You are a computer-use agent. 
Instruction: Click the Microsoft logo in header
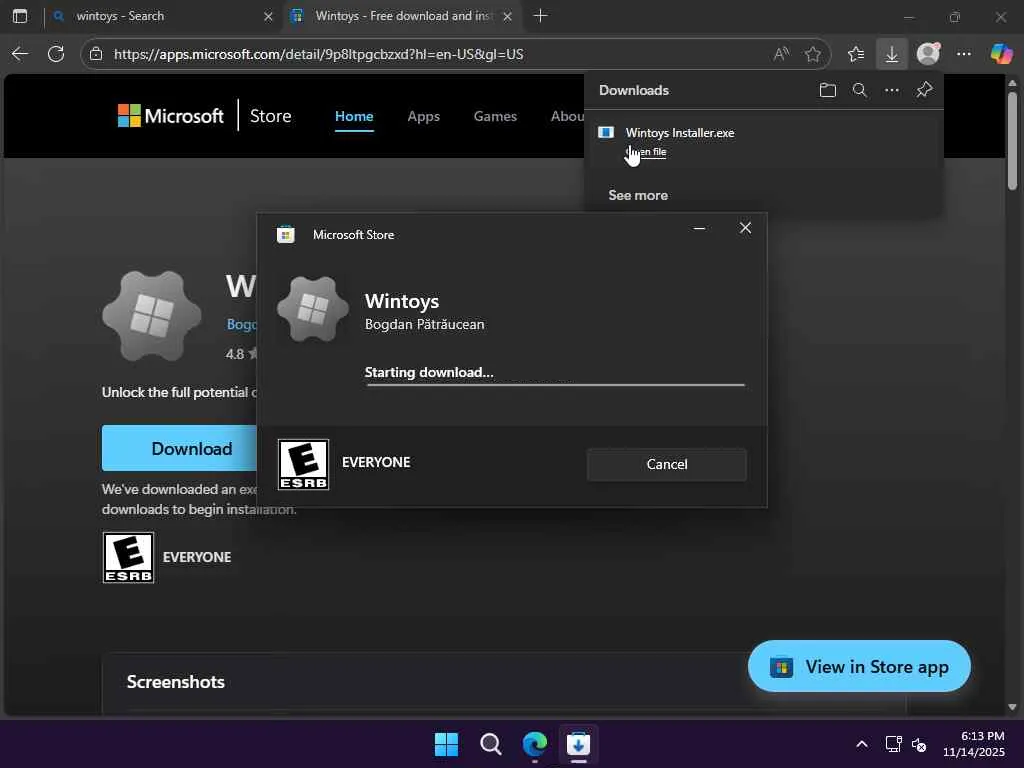tap(170, 116)
